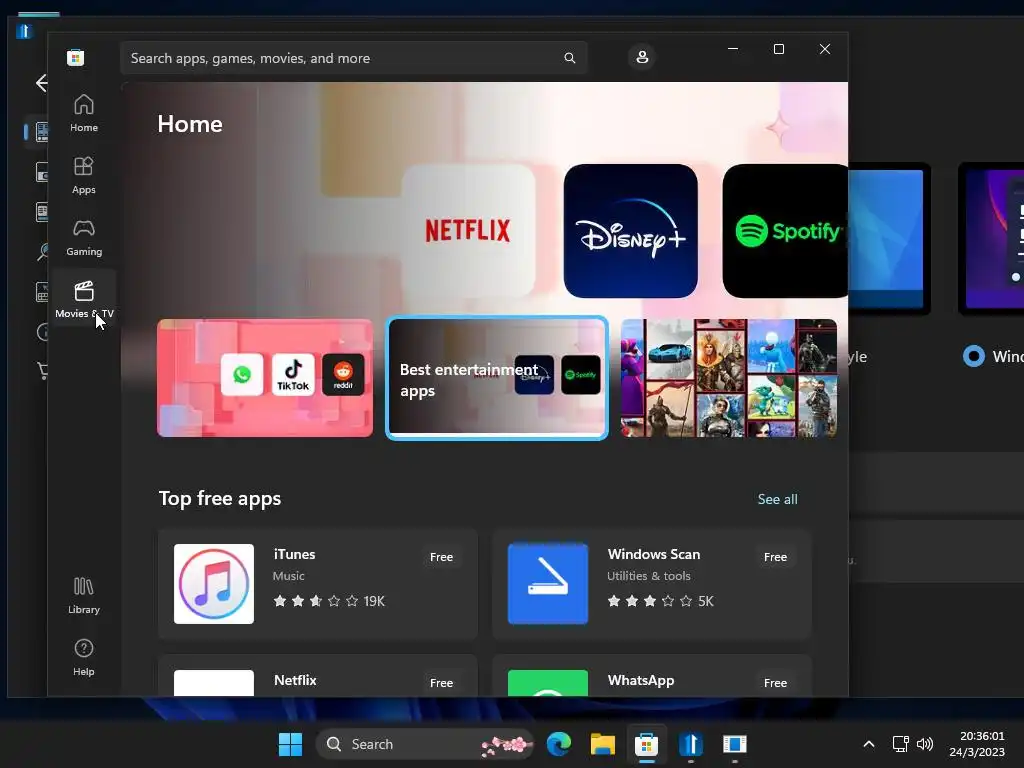The width and height of the screenshot is (1024, 768).
Task: Open File Explorer from taskbar
Action: (603, 744)
